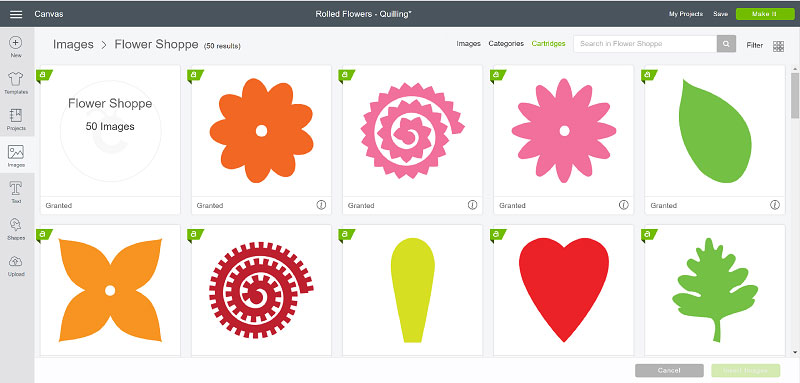Screen dimensions: 800x383
Task: Click the Cancel button
Action: [669, 370]
